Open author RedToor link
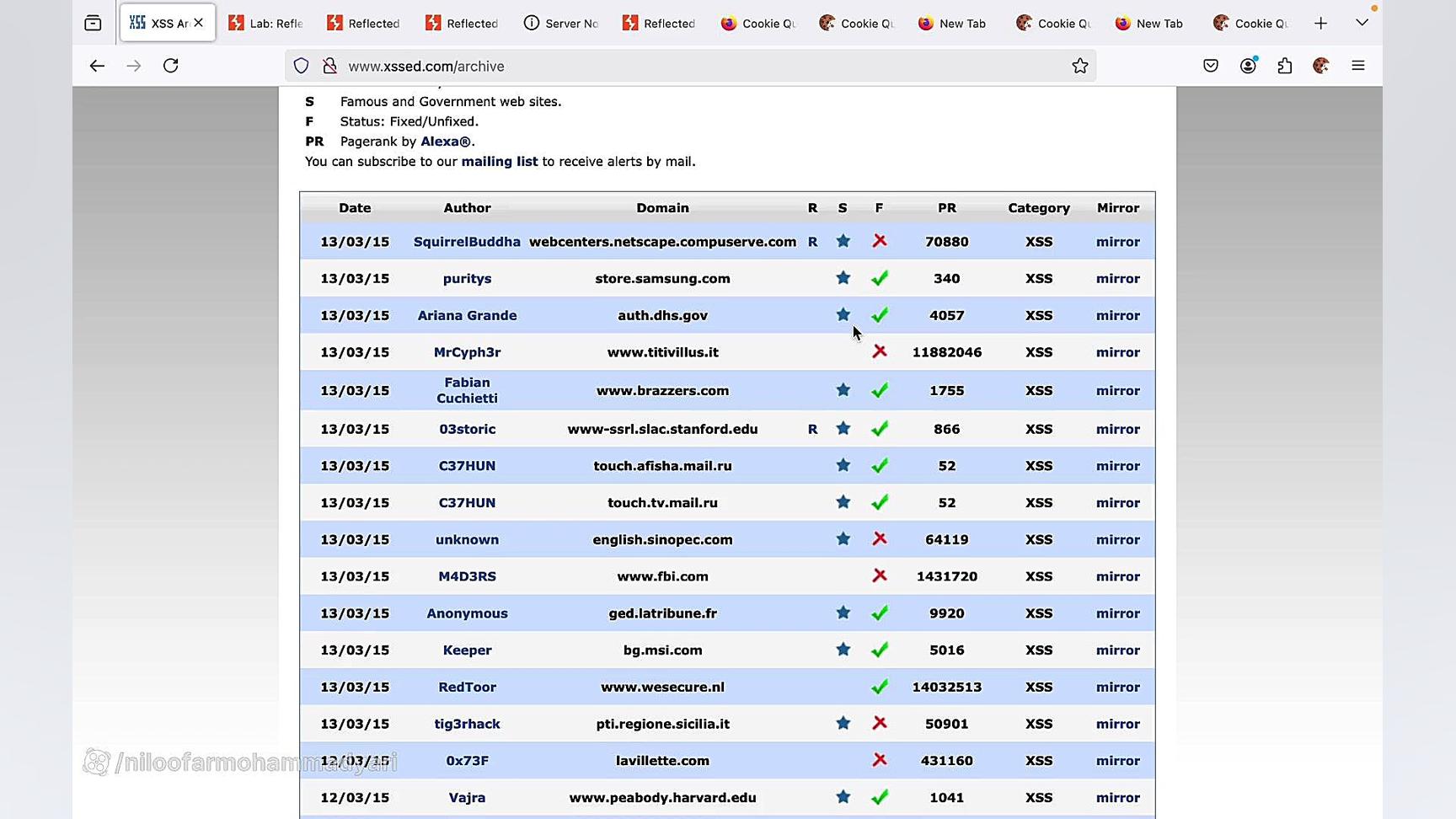This screenshot has width=1456, height=819. [467, 688]
